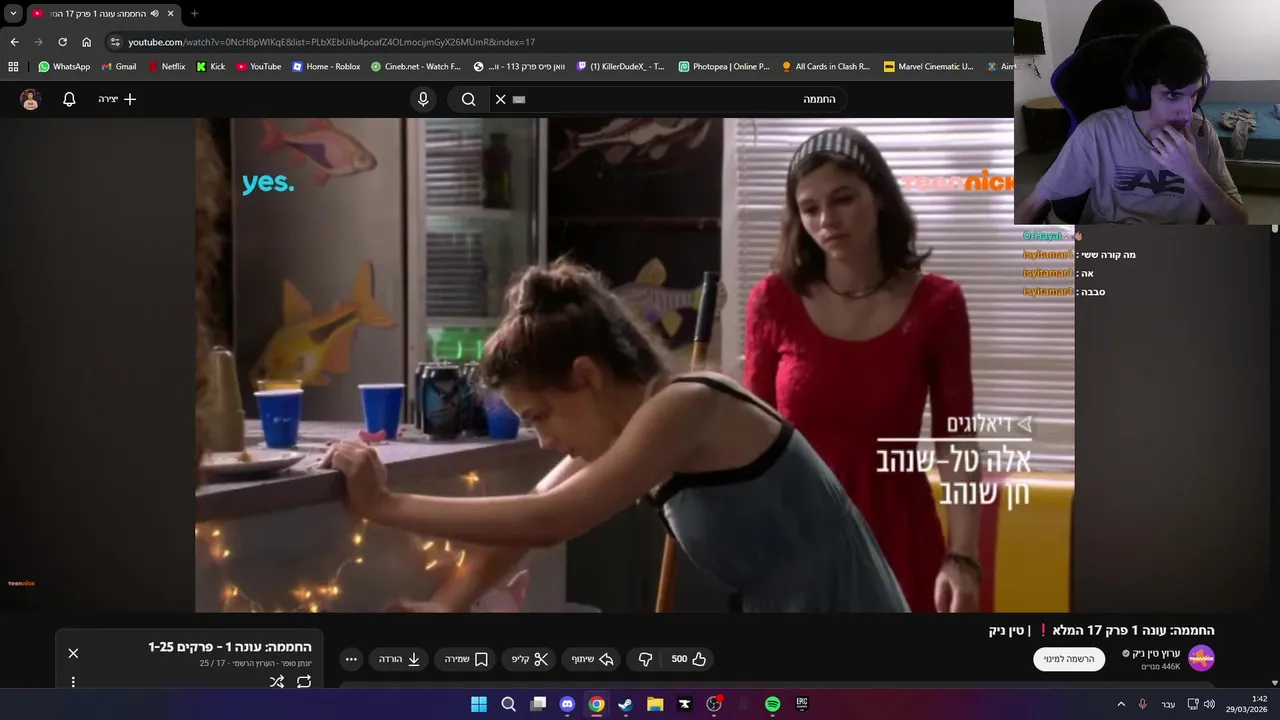Image resolution: width=1280 pixels, height=720 pixels.
Task: Open the Photopea bookmark
Action: [724, 66]
